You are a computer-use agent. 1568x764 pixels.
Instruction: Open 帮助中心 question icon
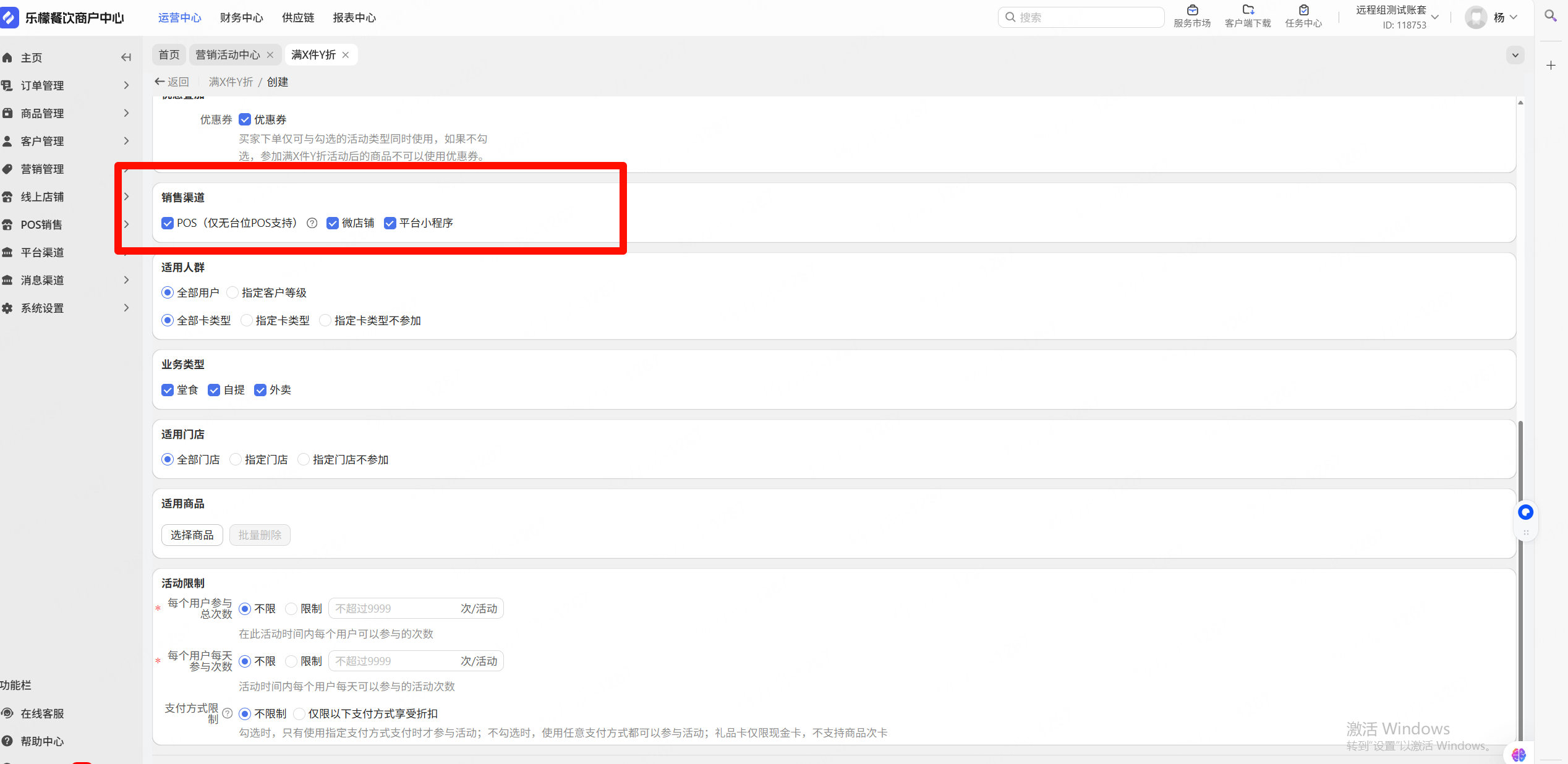(7, 741)
